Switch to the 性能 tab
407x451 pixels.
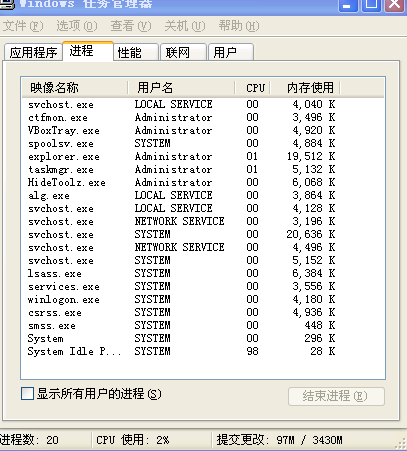[x=136, y=52]
